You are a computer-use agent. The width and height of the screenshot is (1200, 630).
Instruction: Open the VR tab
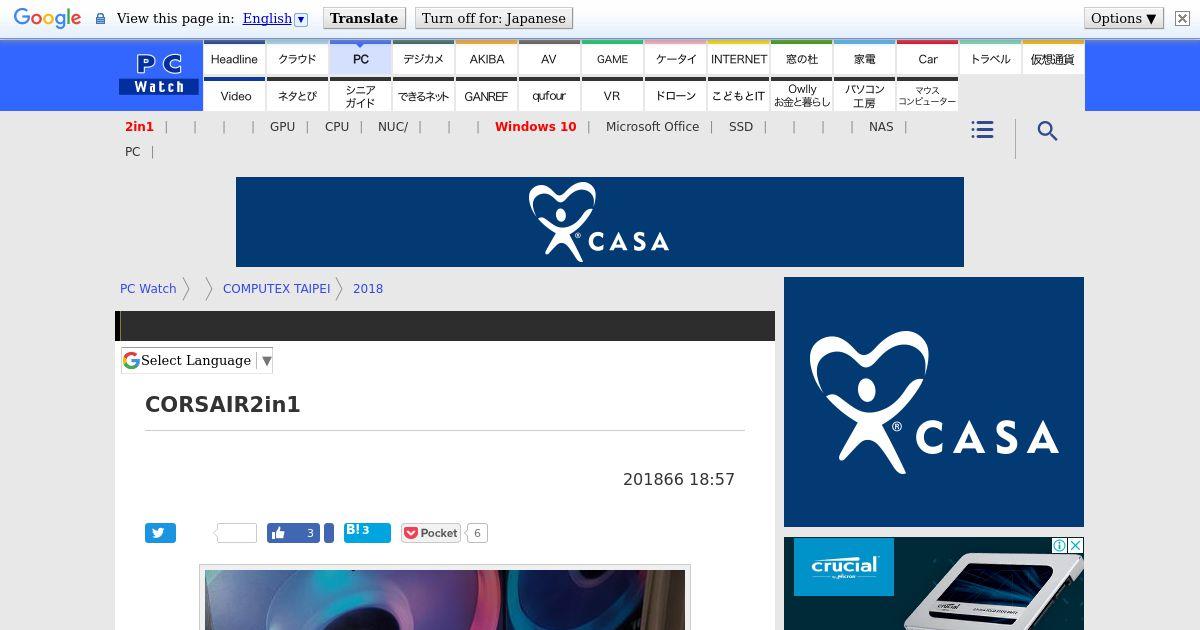[x=612, y=96]
